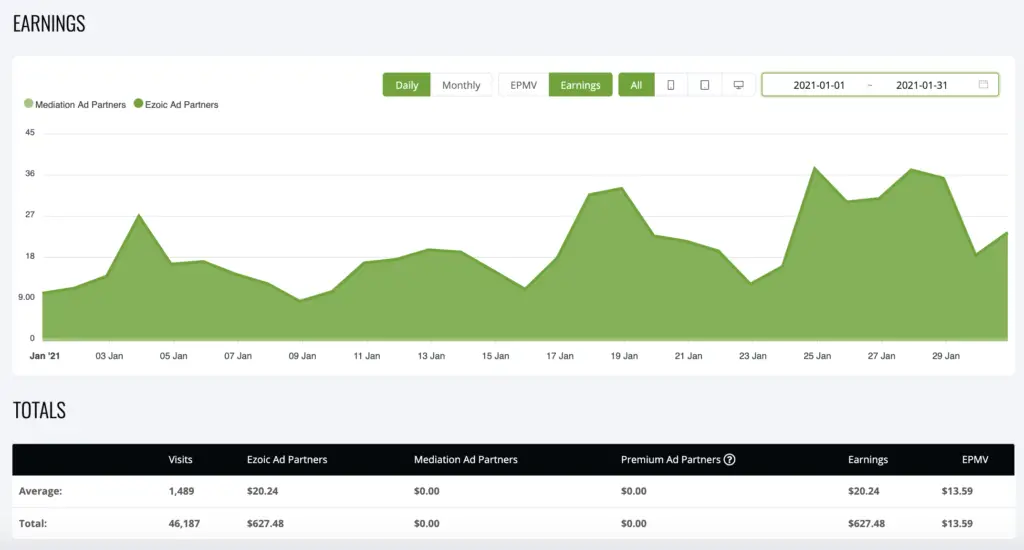Click the TOTALS section heading
The image size is (1024, 550).
[x=39, y=410]
